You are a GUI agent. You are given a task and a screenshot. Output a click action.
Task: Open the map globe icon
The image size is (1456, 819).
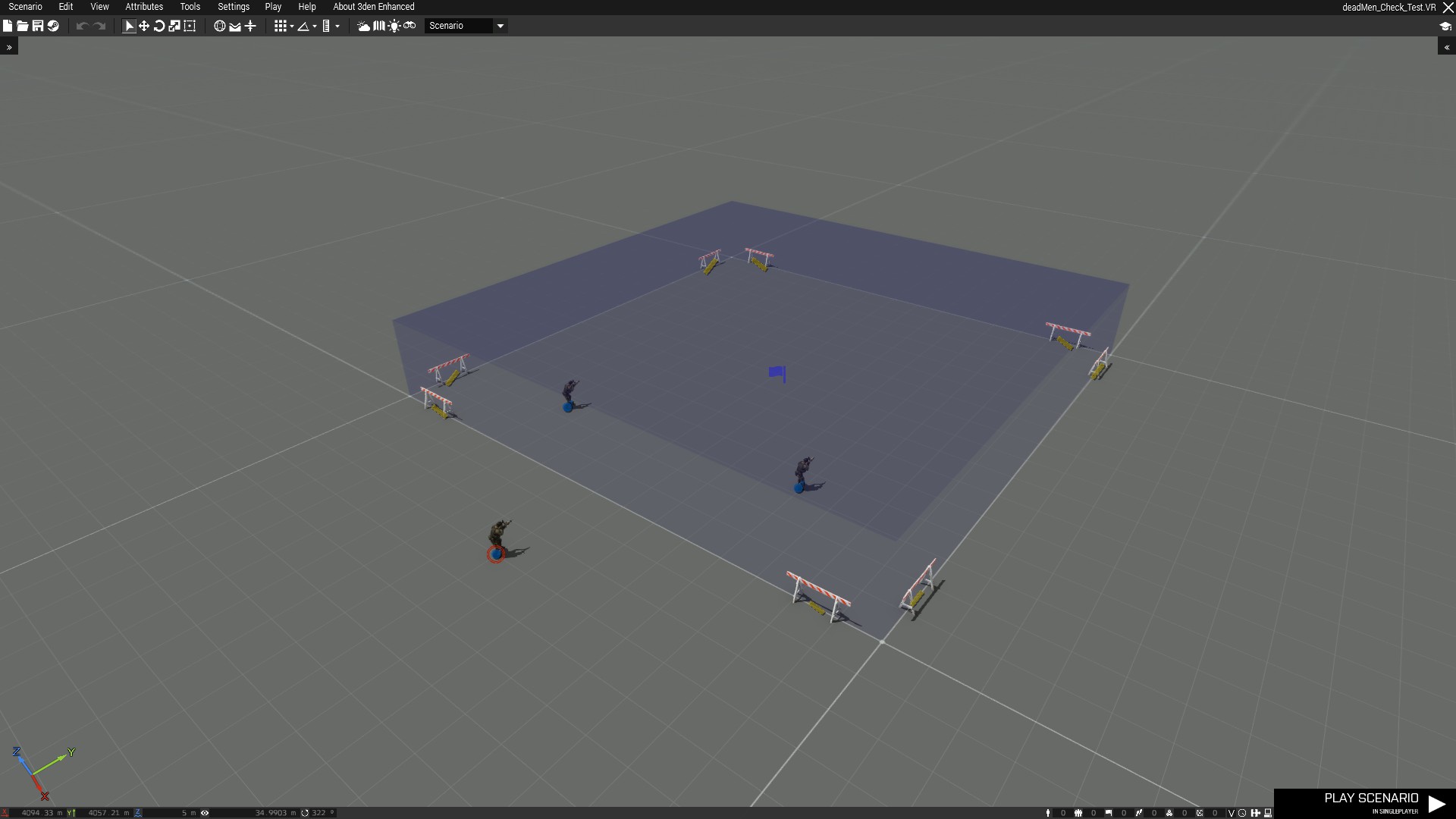point(219,26)
